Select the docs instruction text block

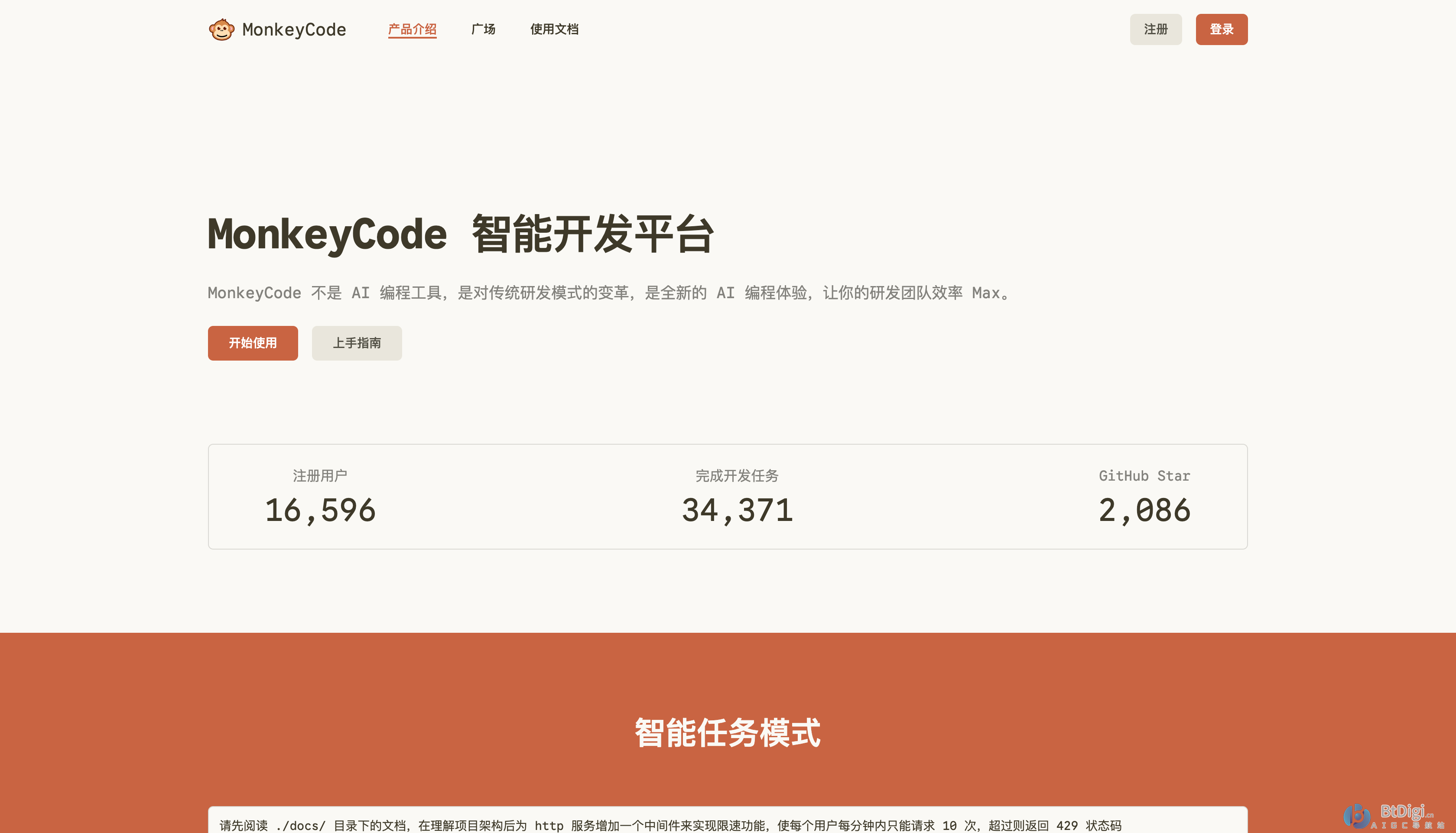[728, 824]
